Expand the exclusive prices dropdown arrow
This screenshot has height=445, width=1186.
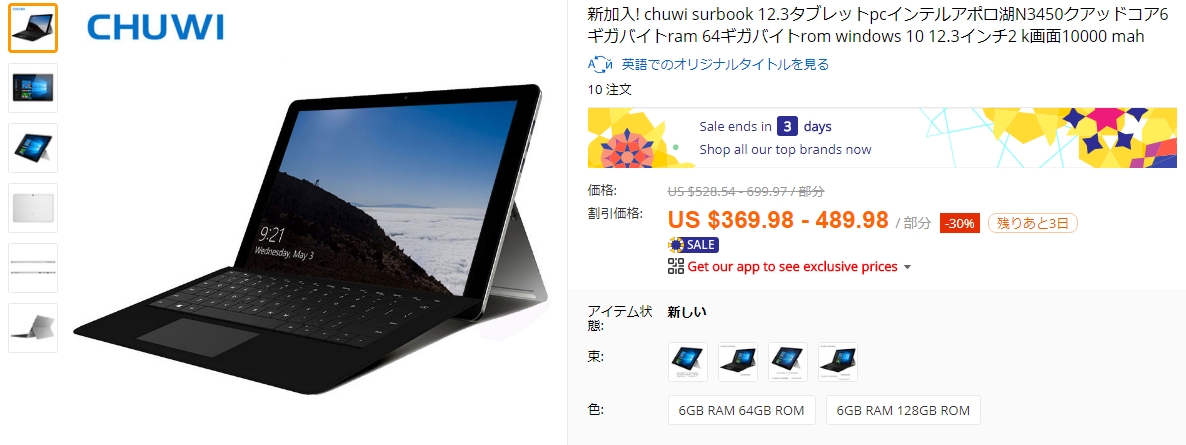908,267
